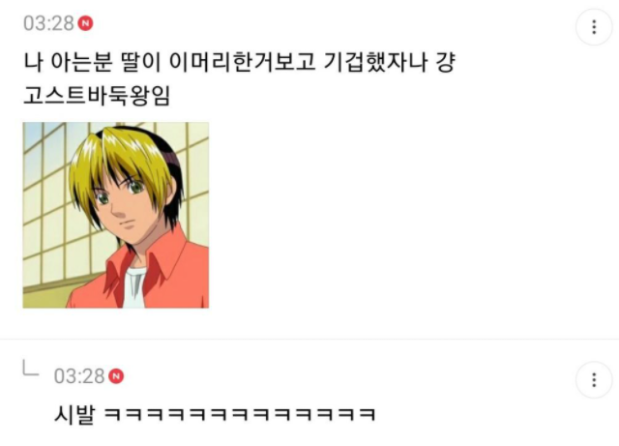Click the character's green eyes in the picture
This screenshot has width=619, height=446.
(118, 191)
